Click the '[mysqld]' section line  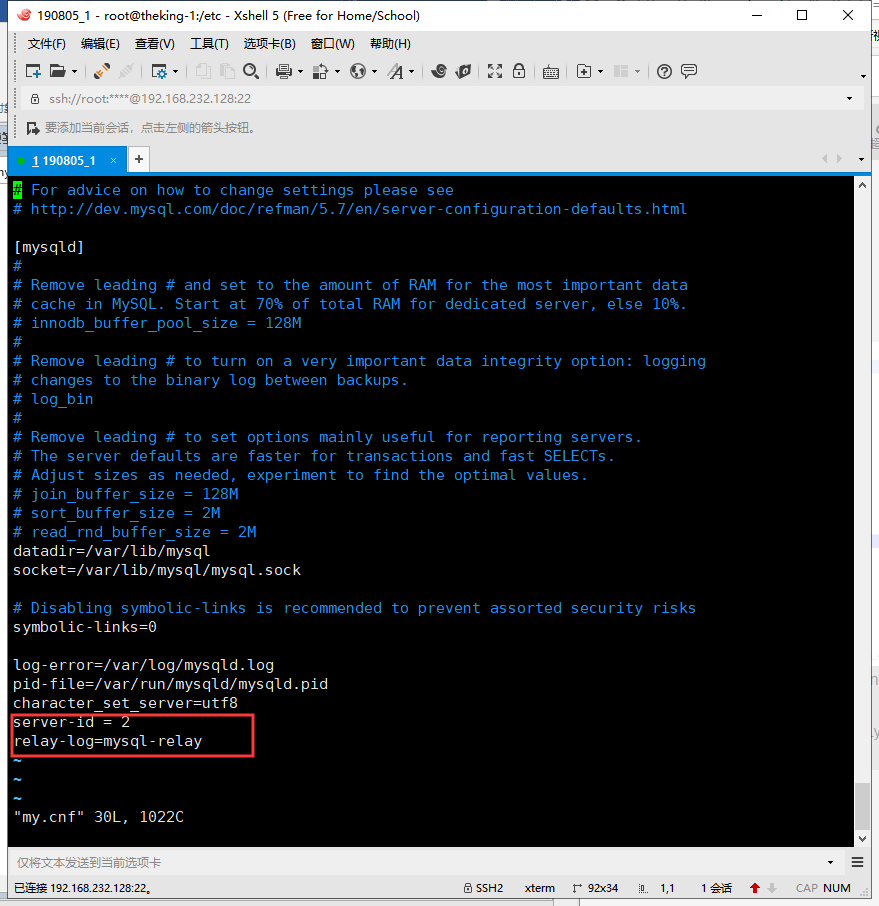click(x=49, y=247)
